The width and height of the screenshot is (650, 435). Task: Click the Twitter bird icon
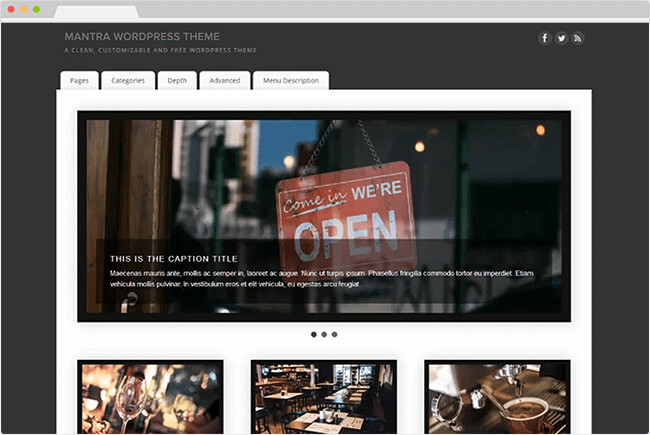pyautogui.click(x=562, y=38)
